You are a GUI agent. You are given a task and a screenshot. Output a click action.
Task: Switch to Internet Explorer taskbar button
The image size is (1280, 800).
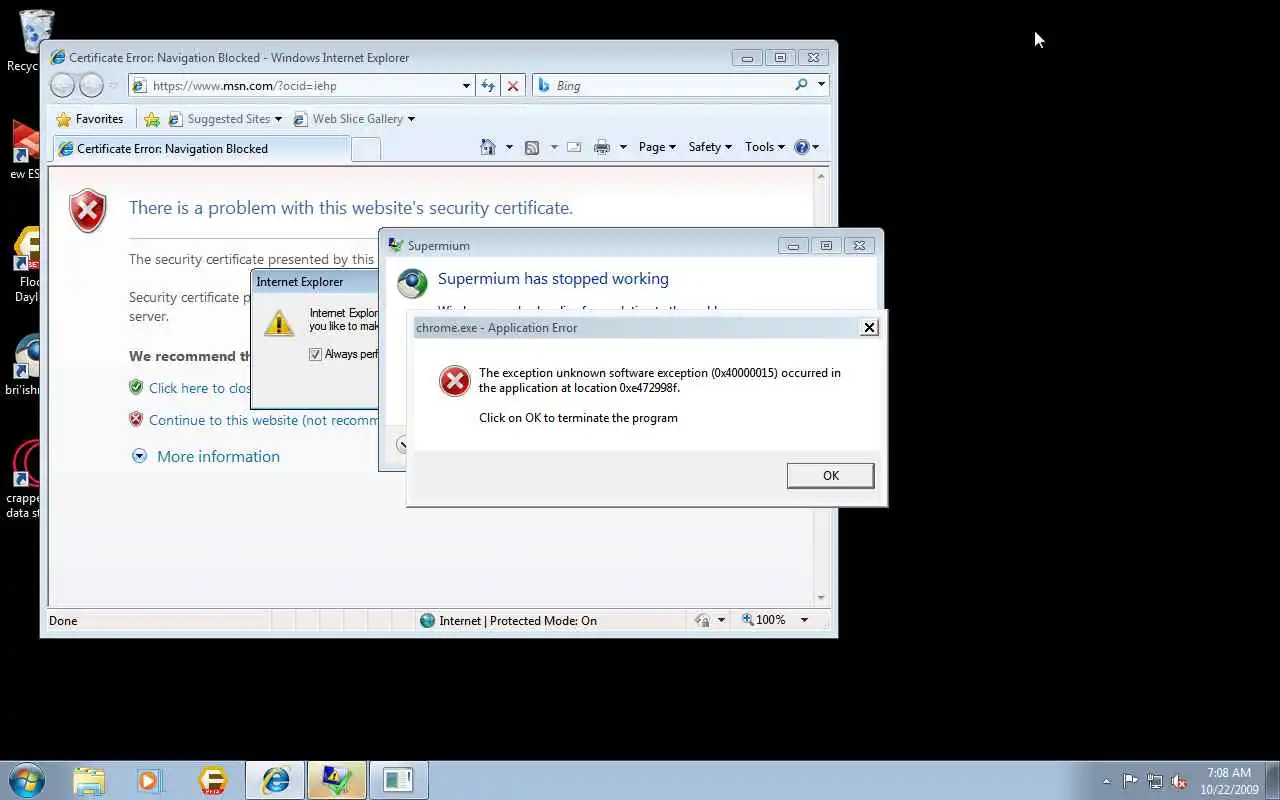click(275, 780)
